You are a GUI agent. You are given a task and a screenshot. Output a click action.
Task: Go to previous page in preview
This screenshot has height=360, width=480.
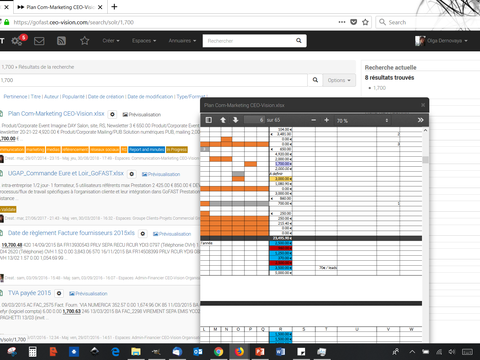pos(223,120)
